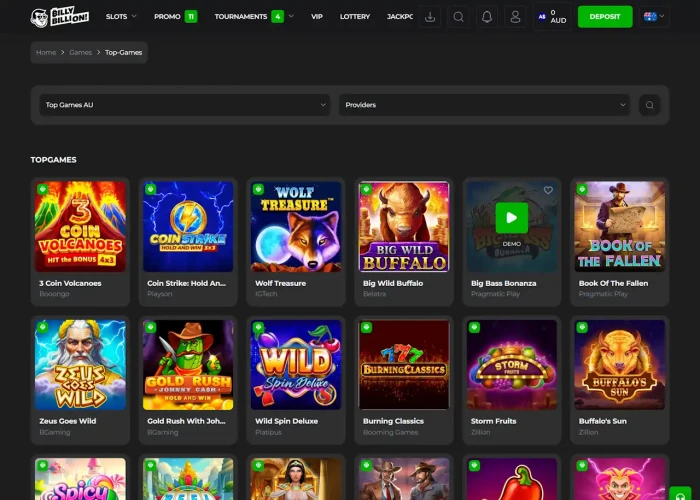Click Zillion under Storm Fruits
700x500 pixels.
[480, 432]
